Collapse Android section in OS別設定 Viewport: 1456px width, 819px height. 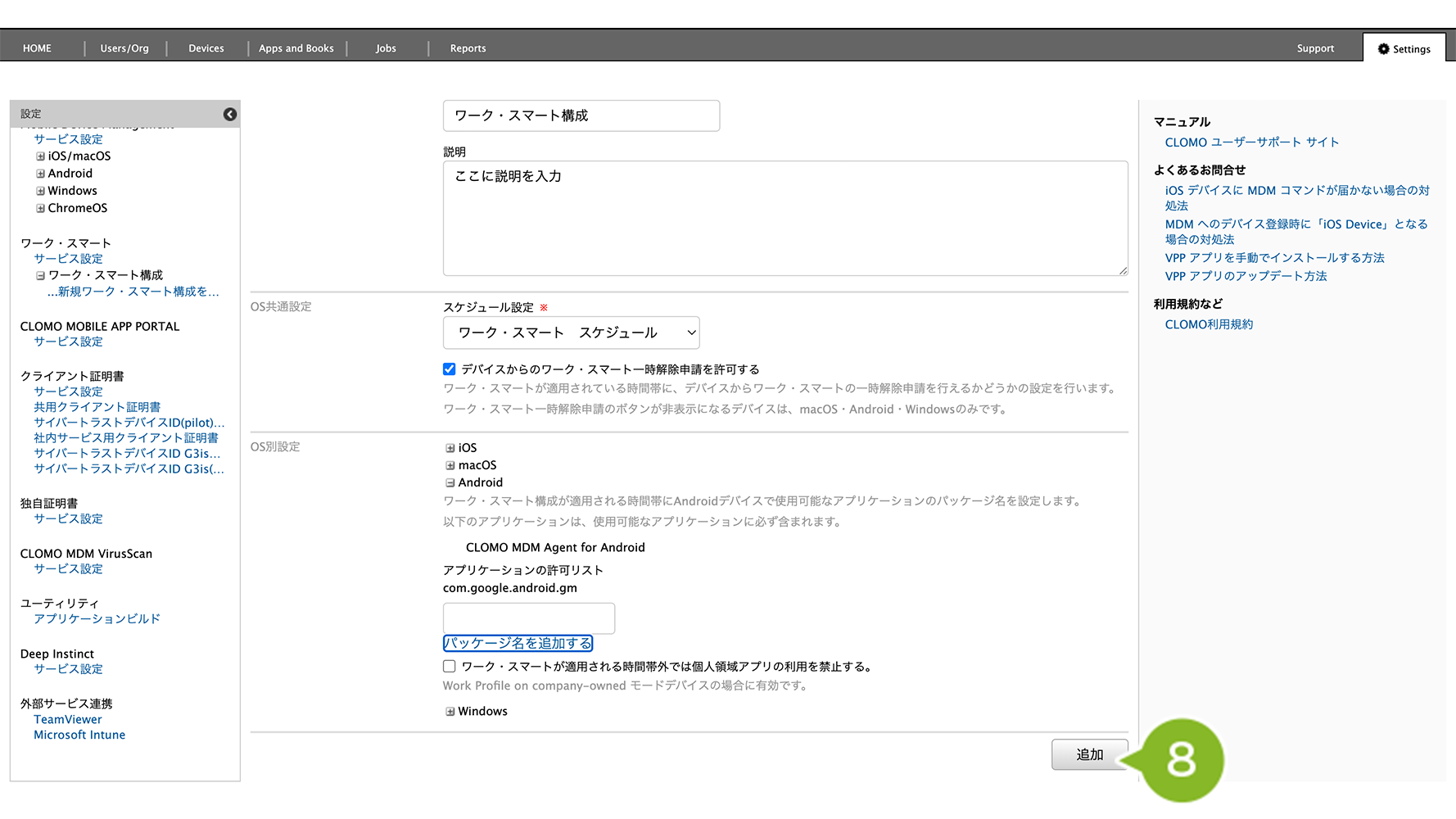450,483
